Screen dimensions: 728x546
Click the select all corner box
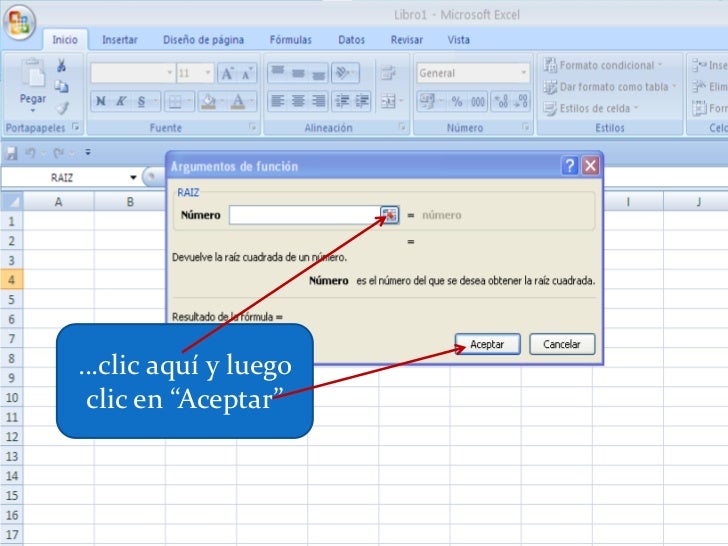(12, 202)
